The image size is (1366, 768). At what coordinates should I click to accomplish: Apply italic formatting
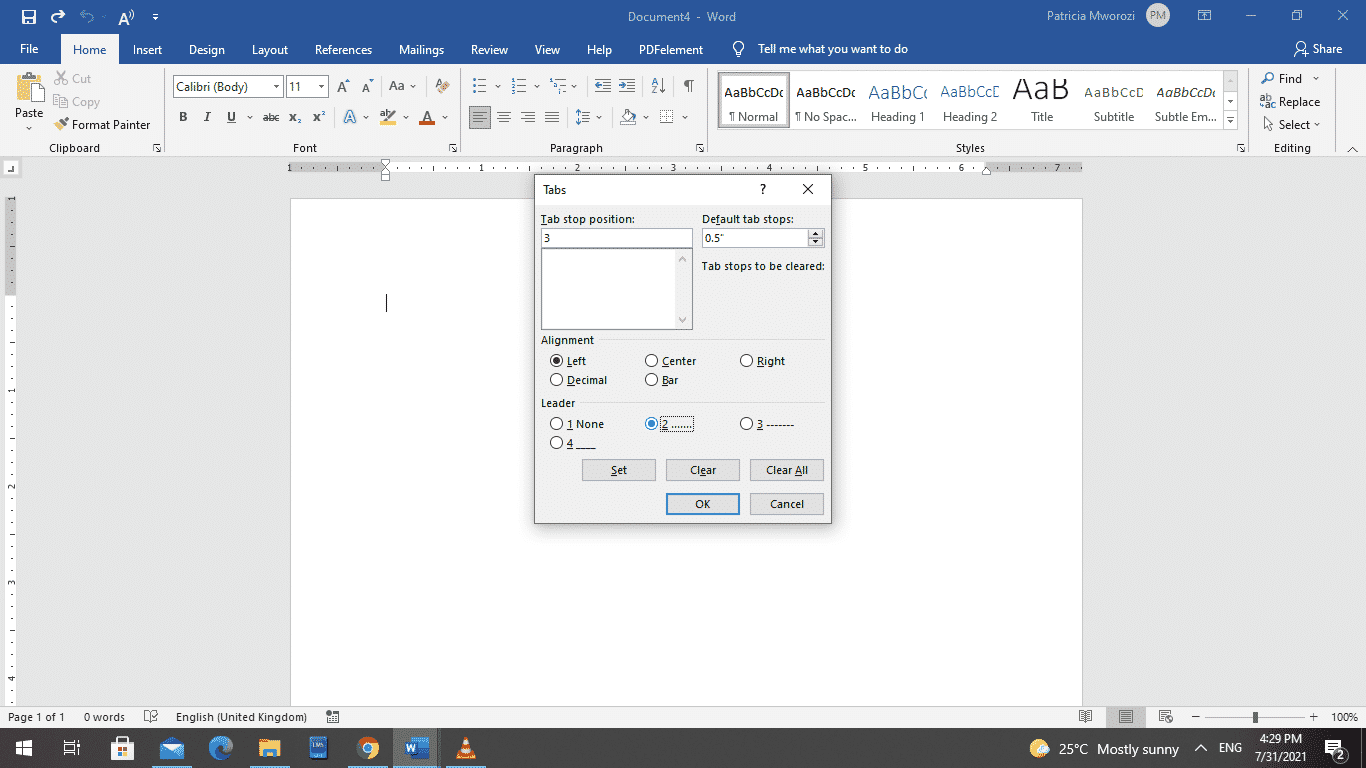[x=206, y=117]
